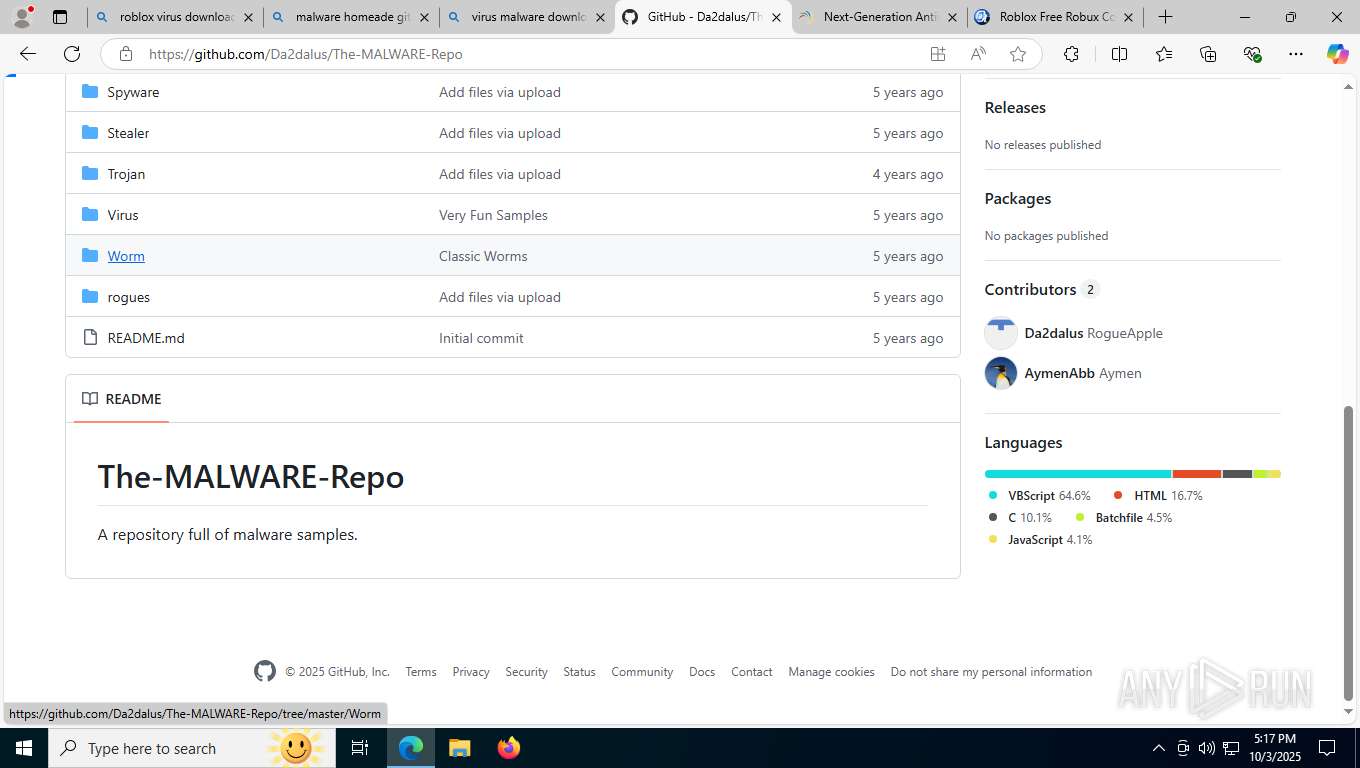Screen dimensions: 1360x768
Task: Open the Releases heading link
Action: (x=1015, y=107)
